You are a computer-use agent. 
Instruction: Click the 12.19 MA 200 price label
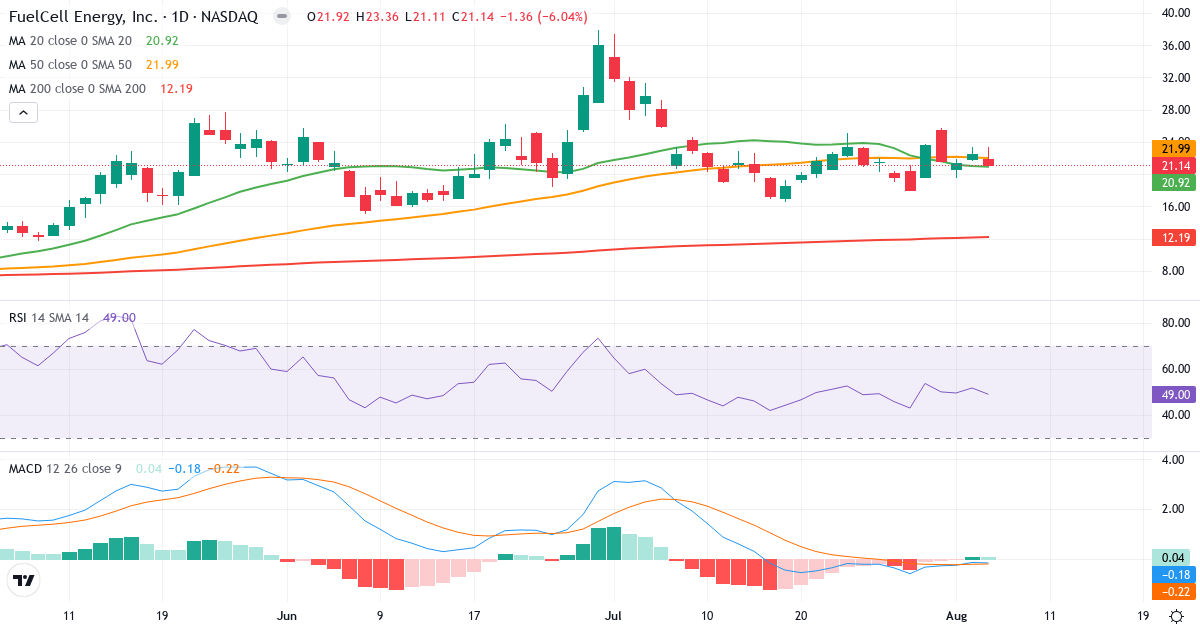[x=1174, y=238]
